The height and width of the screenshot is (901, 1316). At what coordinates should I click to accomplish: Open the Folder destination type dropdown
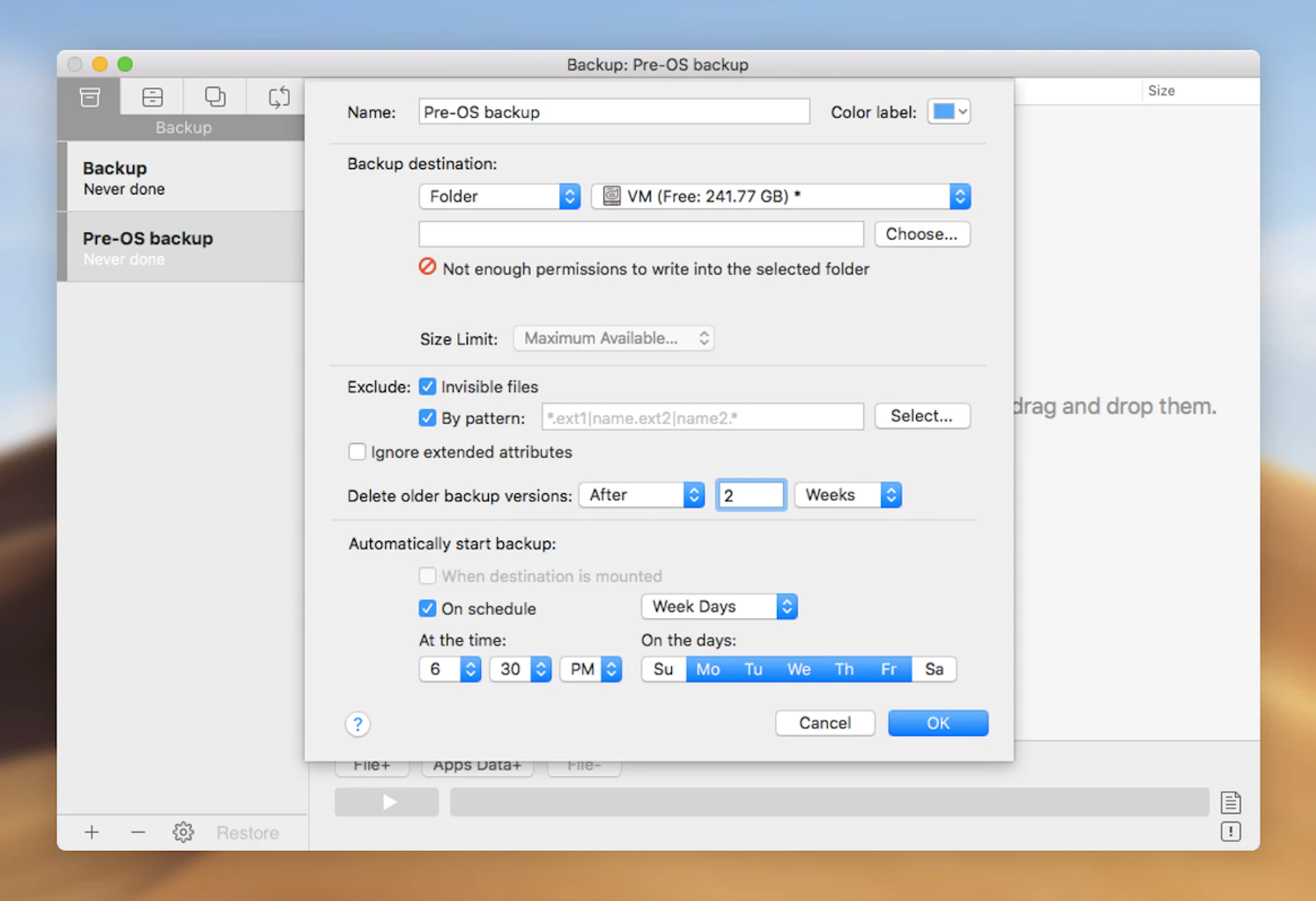click(499, 196)
